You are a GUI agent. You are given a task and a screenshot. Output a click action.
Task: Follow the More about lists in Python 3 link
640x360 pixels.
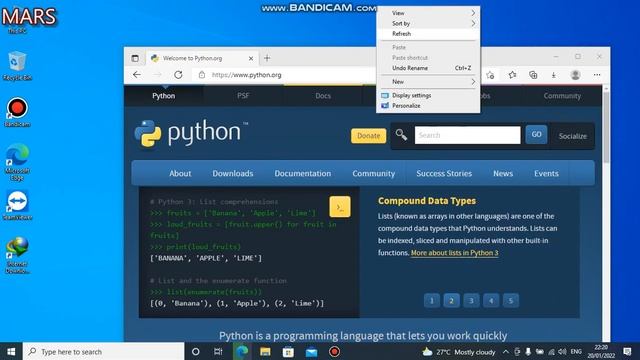[x=454, y=253]
